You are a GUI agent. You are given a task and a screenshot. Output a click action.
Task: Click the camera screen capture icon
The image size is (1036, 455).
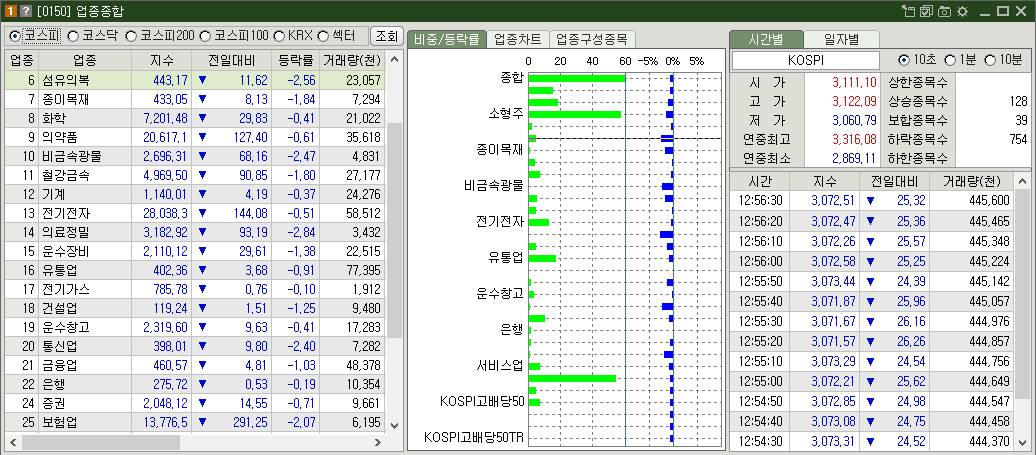point(945,11)
